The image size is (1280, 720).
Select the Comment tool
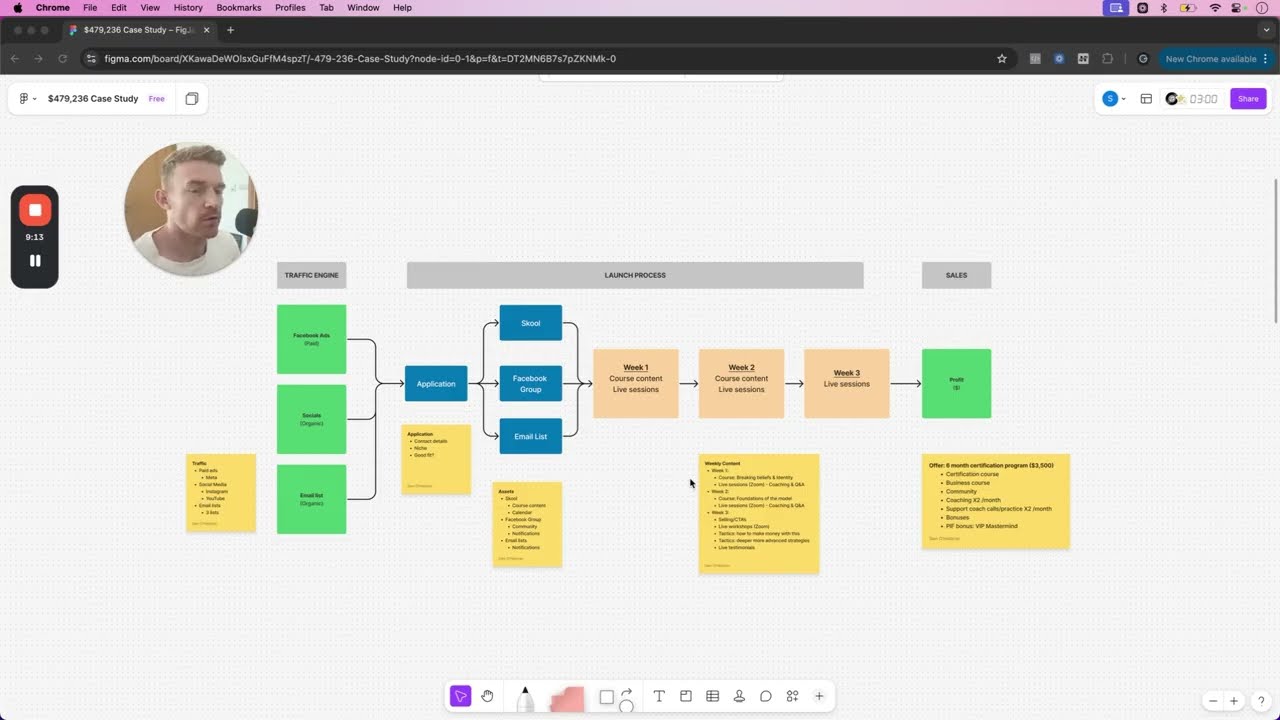point(765,696)
